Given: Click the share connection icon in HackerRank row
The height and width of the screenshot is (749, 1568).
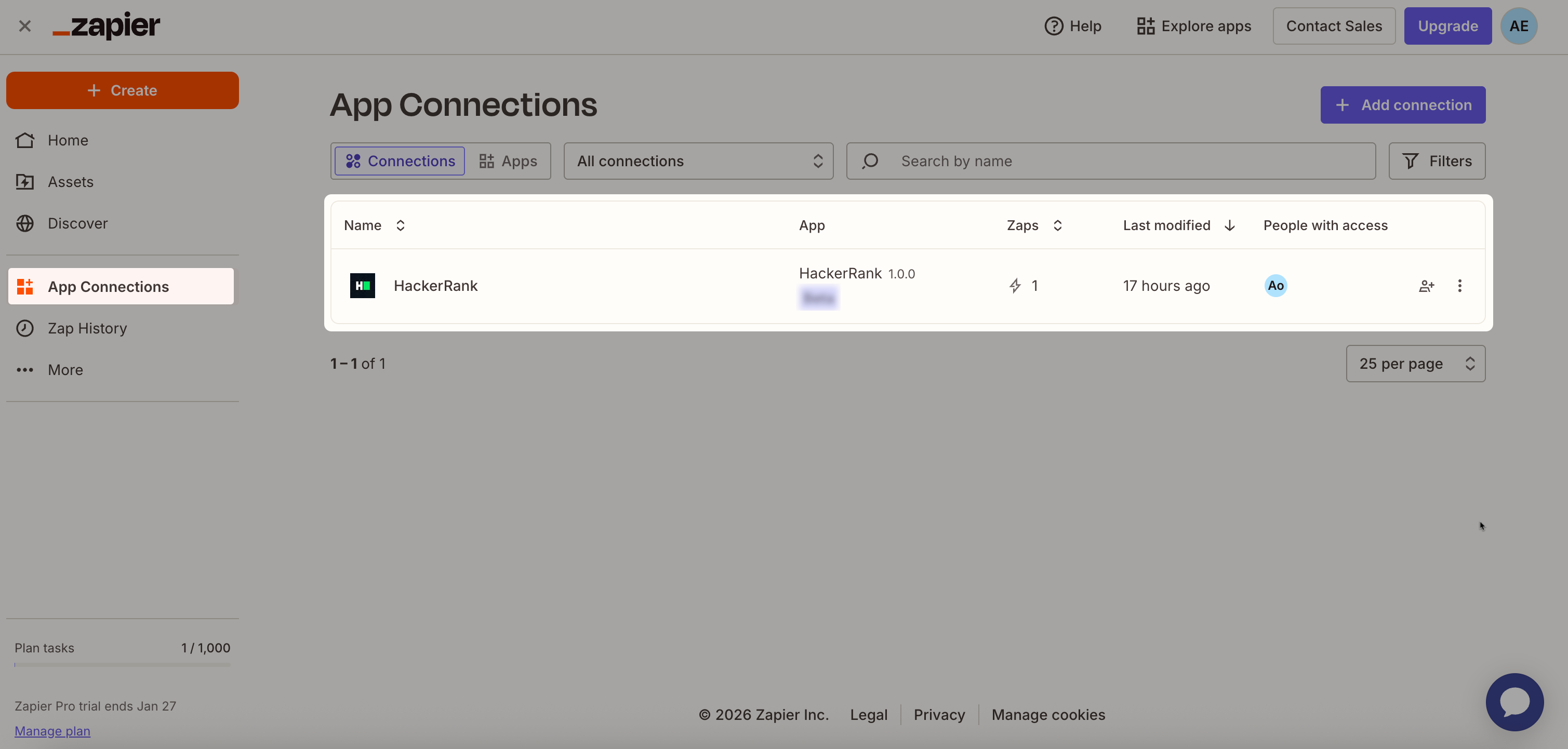Looking at the screenshot, I should coord(1426,285).
